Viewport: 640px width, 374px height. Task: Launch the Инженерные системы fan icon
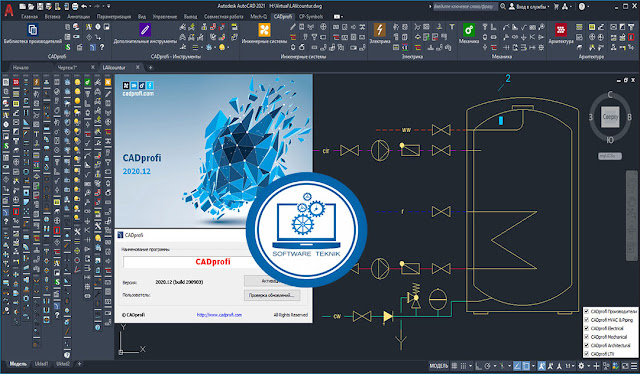pos(264,30)
